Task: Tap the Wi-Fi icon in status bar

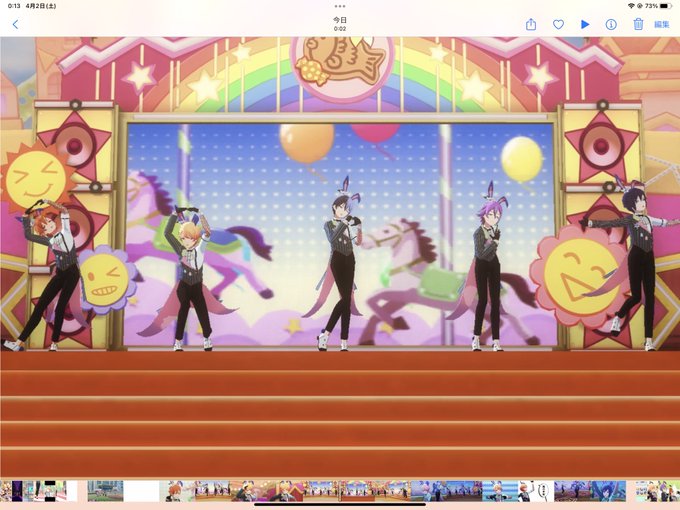Action: (x=631, y=6)
